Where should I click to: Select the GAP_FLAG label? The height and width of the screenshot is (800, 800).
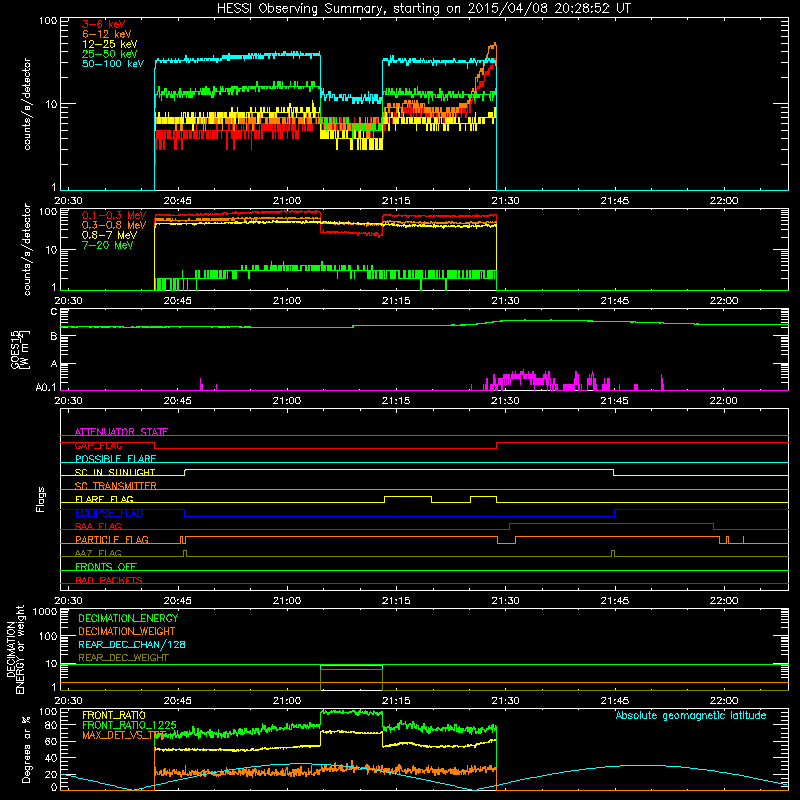click(98, 445)
